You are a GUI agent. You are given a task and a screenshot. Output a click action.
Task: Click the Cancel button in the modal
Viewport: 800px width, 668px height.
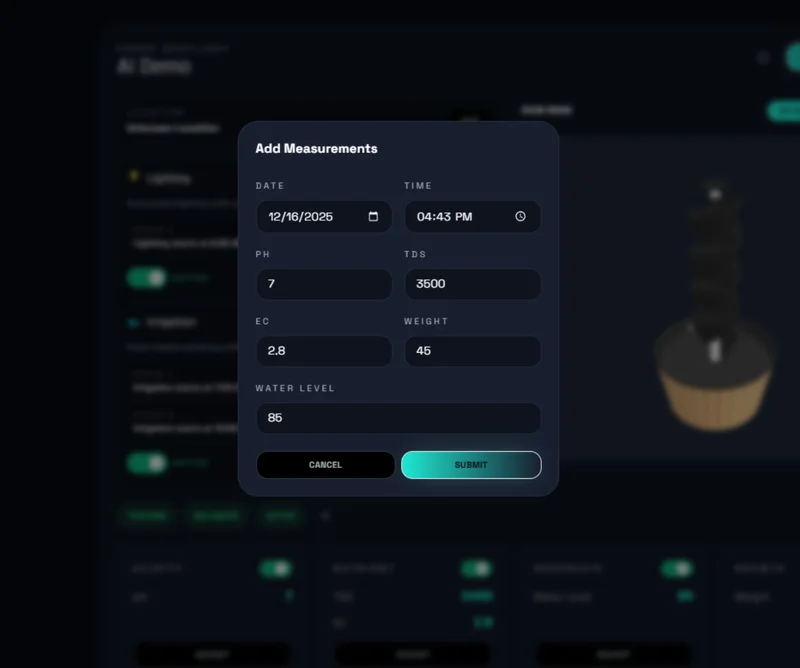click(x=326, y=465)
